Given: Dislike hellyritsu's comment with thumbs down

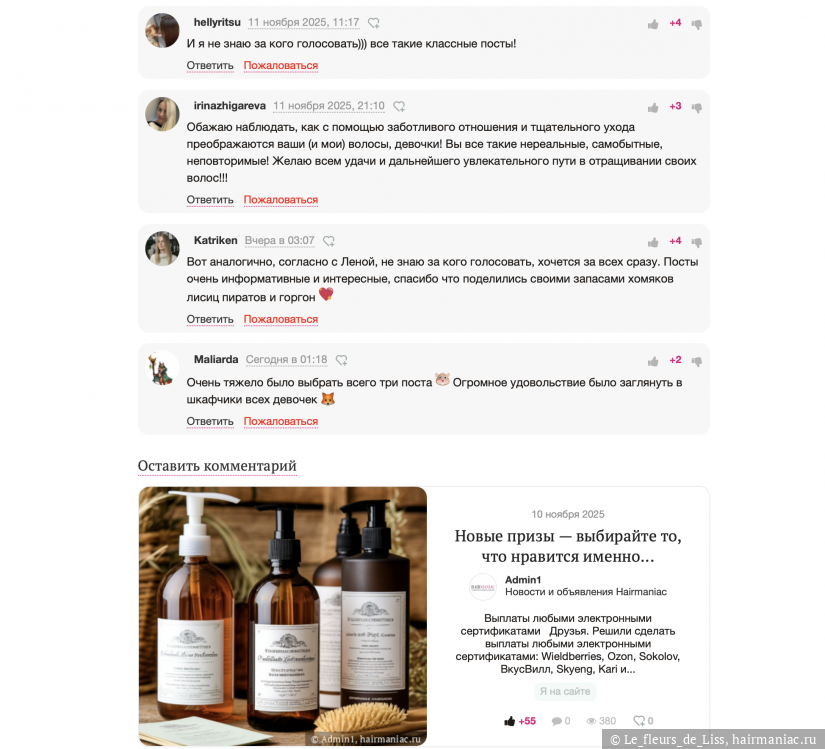Looking at the screenshot, I should coord(697,24).
